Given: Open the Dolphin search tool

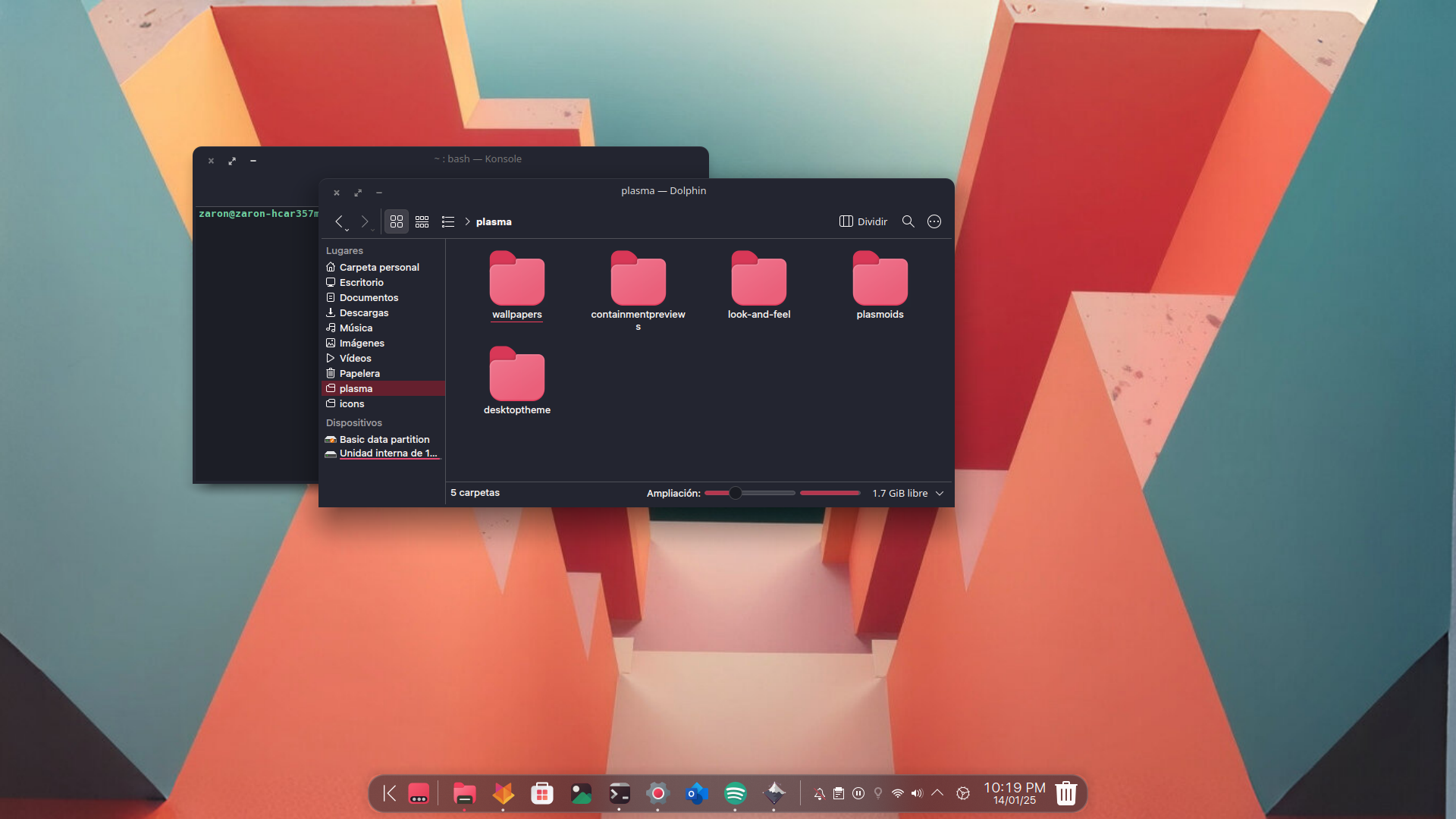Looking at the screenshot, I should [x=908, y=221].
